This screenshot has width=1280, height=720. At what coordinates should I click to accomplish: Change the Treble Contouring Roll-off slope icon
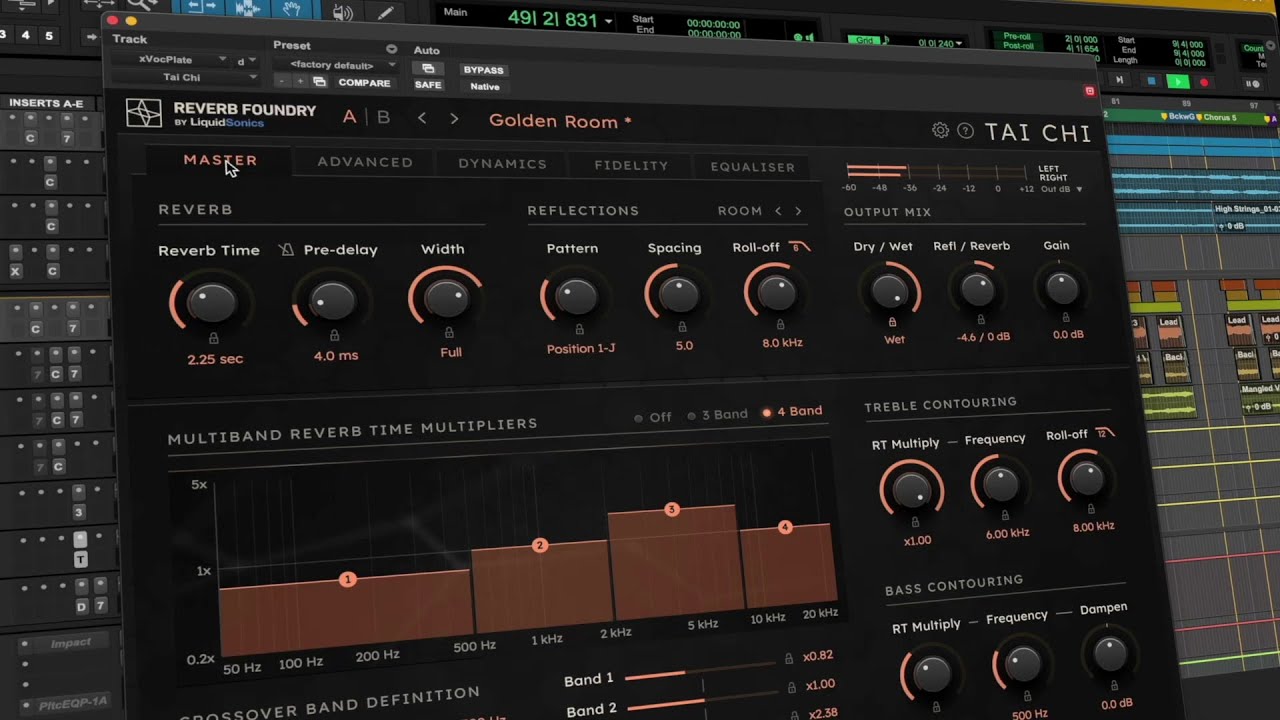pos(1105,433)
